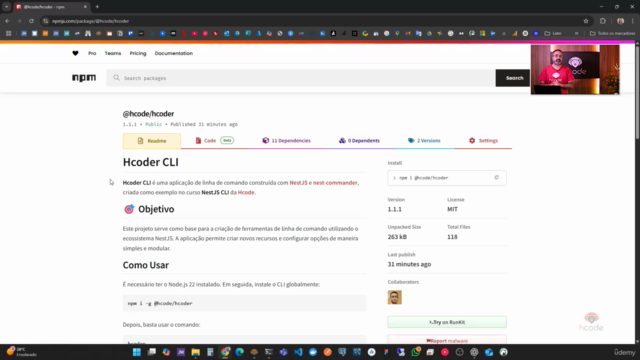Click the MIT license value
Screen dimensions: 640x360
[452, 209]
